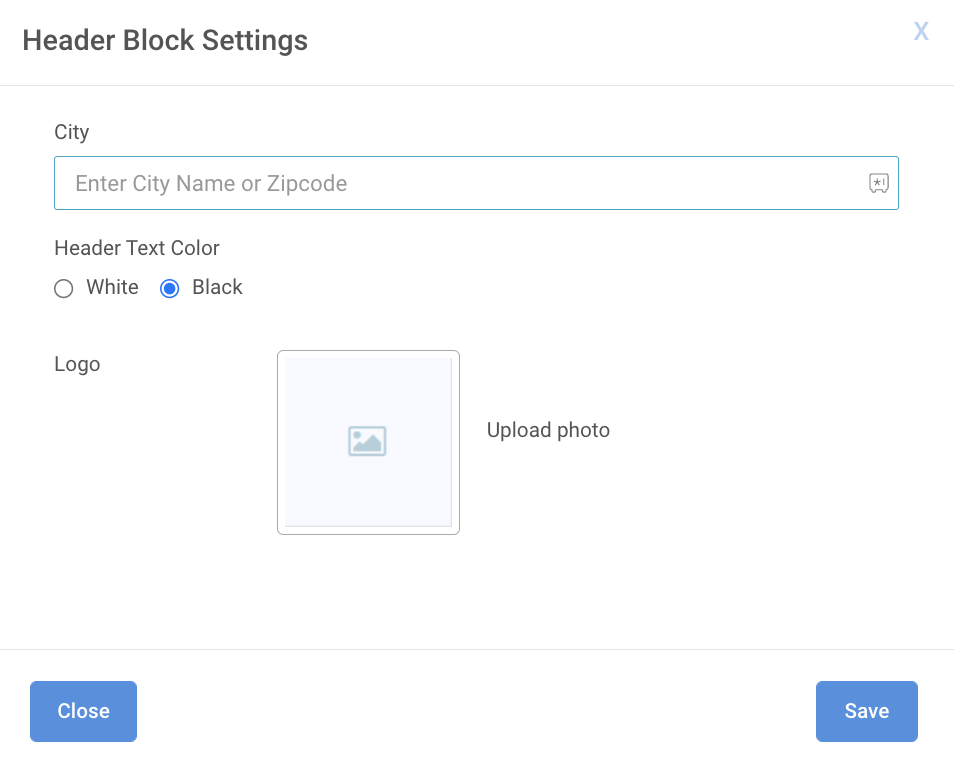Click the Header Text Color label

(137, 248)
